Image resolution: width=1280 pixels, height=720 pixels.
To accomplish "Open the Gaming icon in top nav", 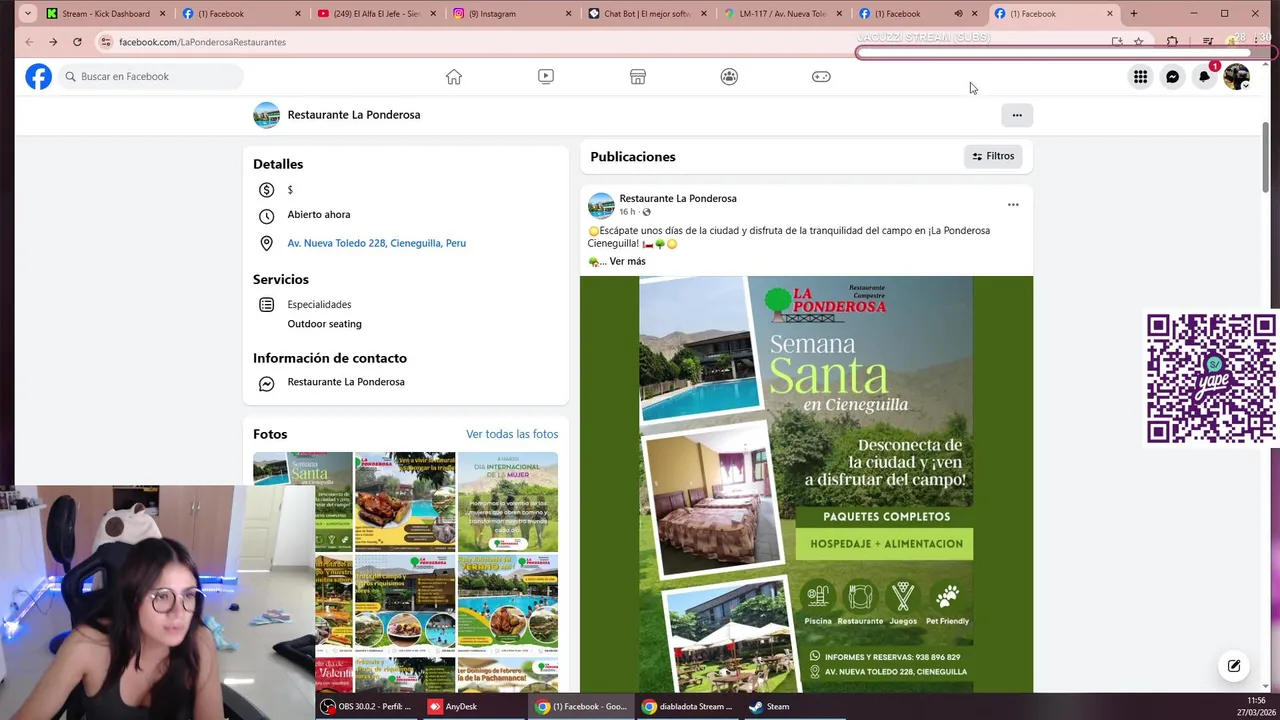I will (821, 77).
